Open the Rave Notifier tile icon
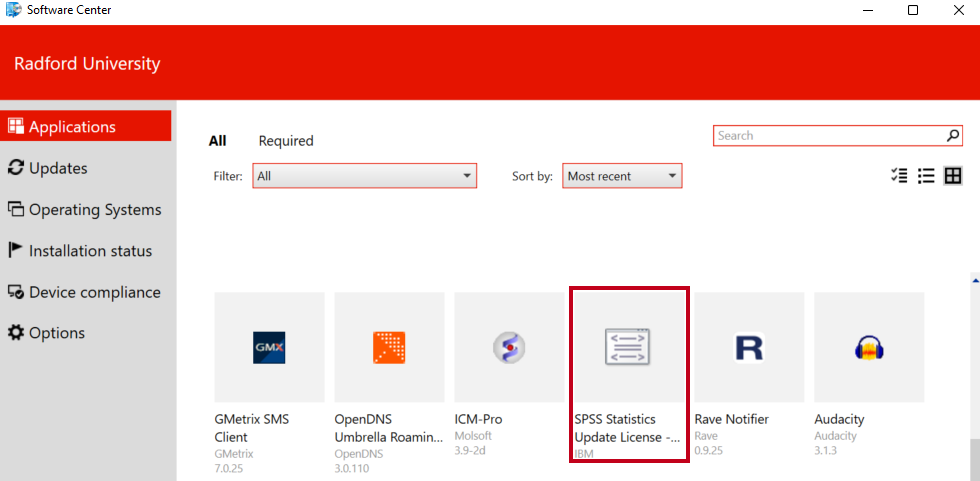 click(749, 347)
